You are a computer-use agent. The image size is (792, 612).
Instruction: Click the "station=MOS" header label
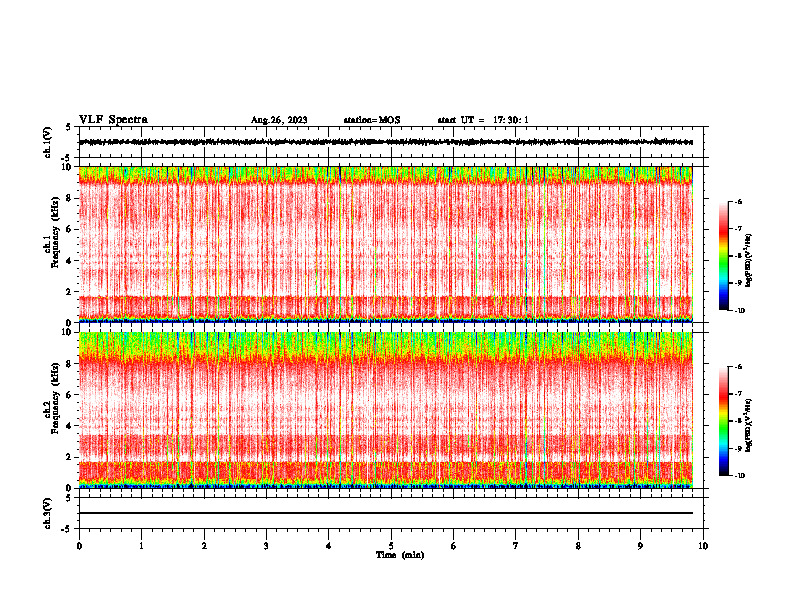click(x=372, y=120)
